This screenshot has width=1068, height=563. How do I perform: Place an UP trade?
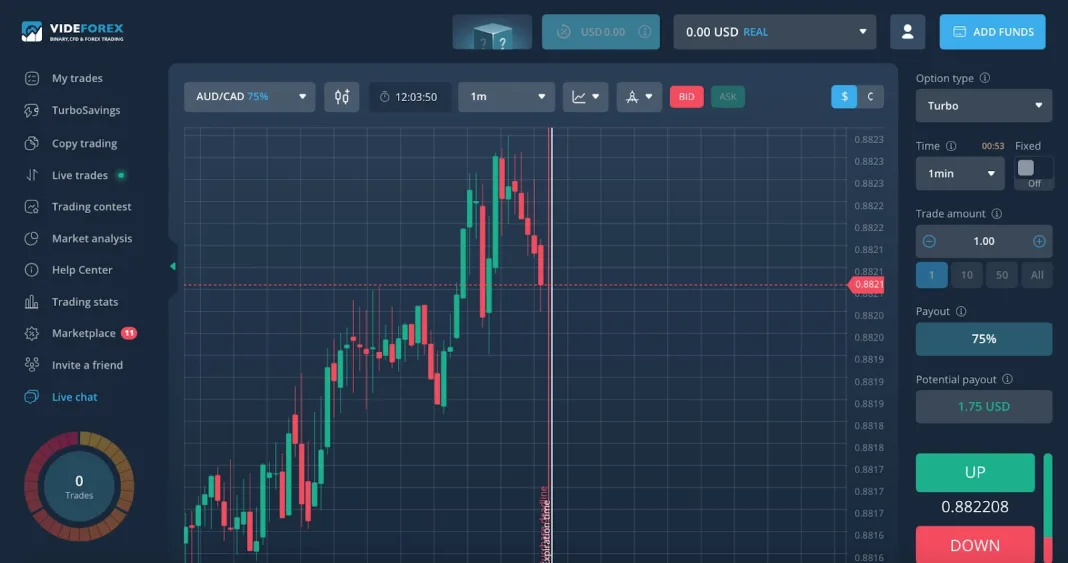975,472
